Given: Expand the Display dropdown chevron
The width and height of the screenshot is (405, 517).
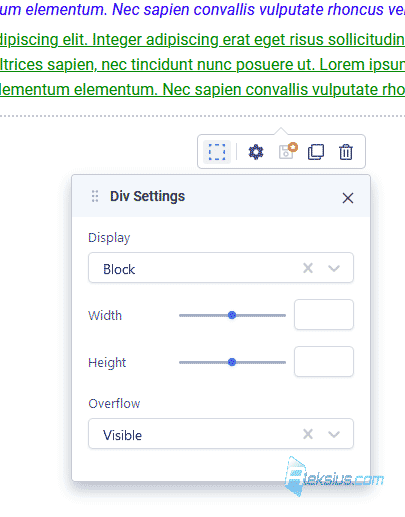Looking at the screenshot, I should coord(334,268).
